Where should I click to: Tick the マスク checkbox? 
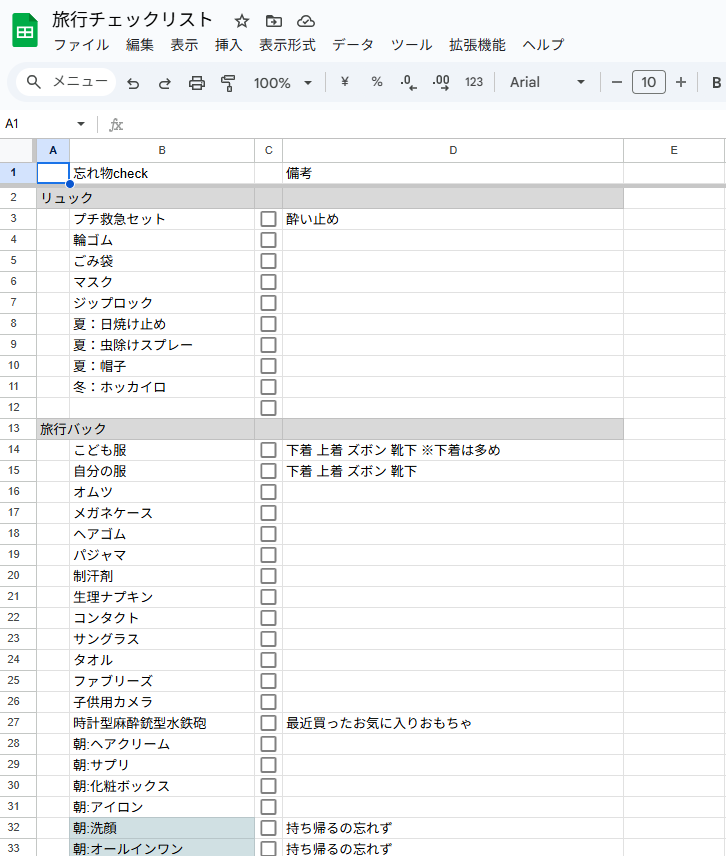tap(268, 282)
